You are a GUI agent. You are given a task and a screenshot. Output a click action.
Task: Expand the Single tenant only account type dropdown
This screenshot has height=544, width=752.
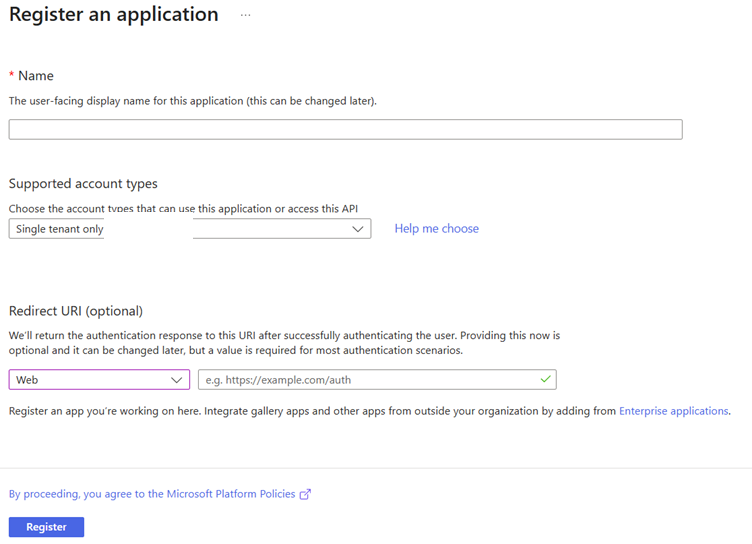click(189, 229)
